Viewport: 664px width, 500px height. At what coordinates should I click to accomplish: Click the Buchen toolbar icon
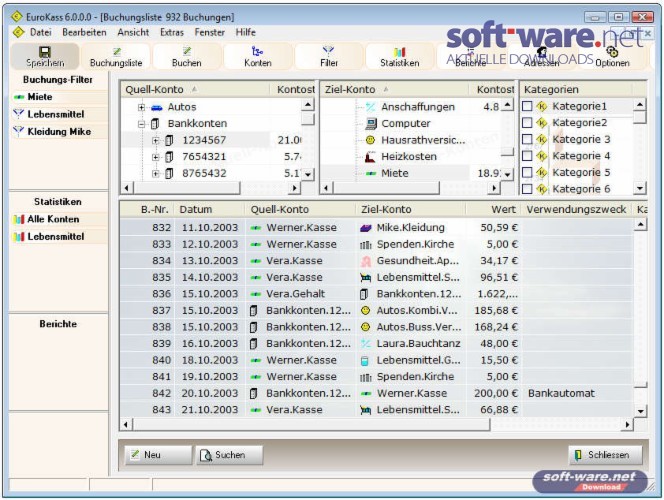pyautogui.click(x=187, y=51)
